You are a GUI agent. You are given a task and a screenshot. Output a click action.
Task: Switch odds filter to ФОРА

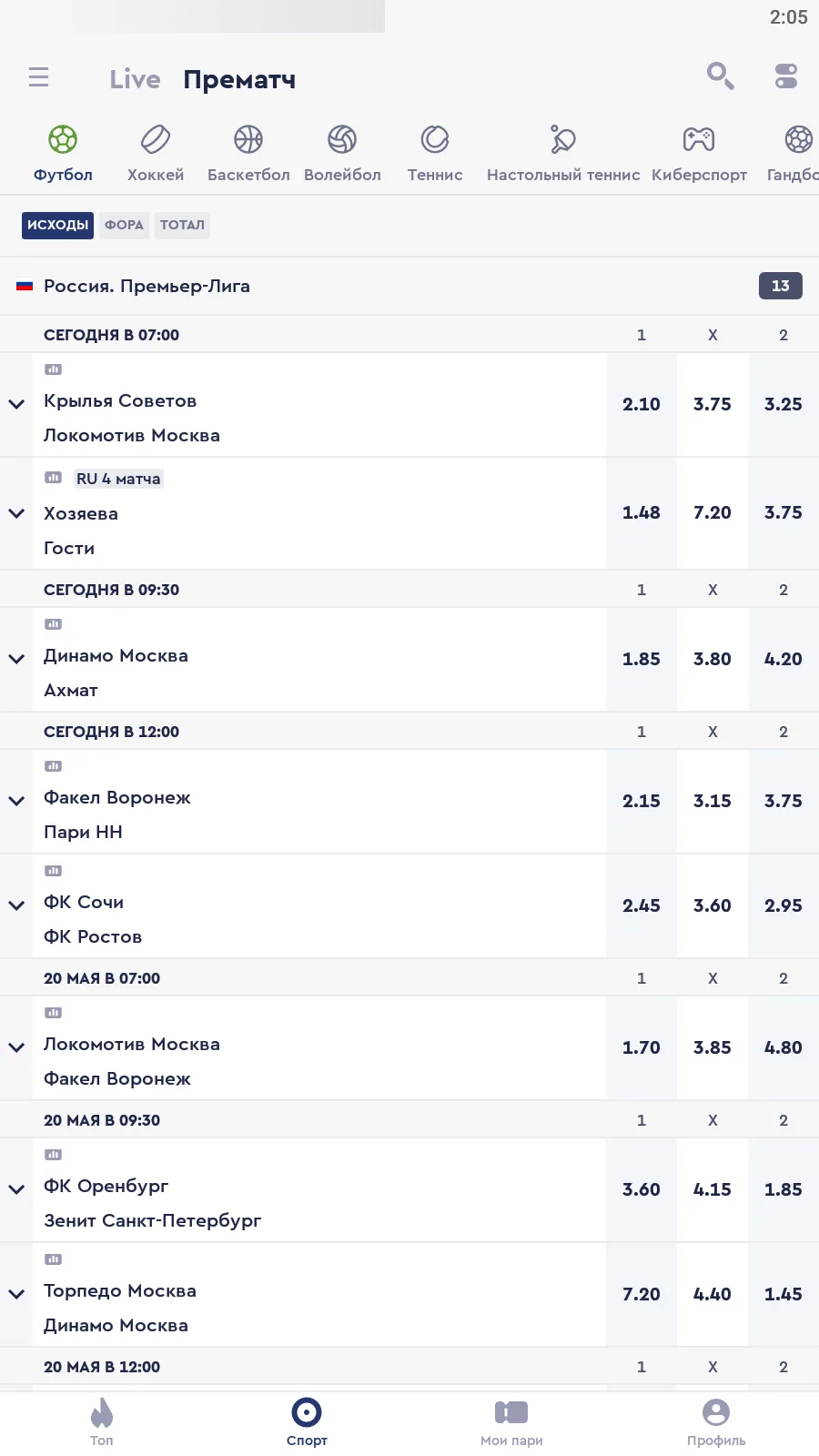click(124, 225)
